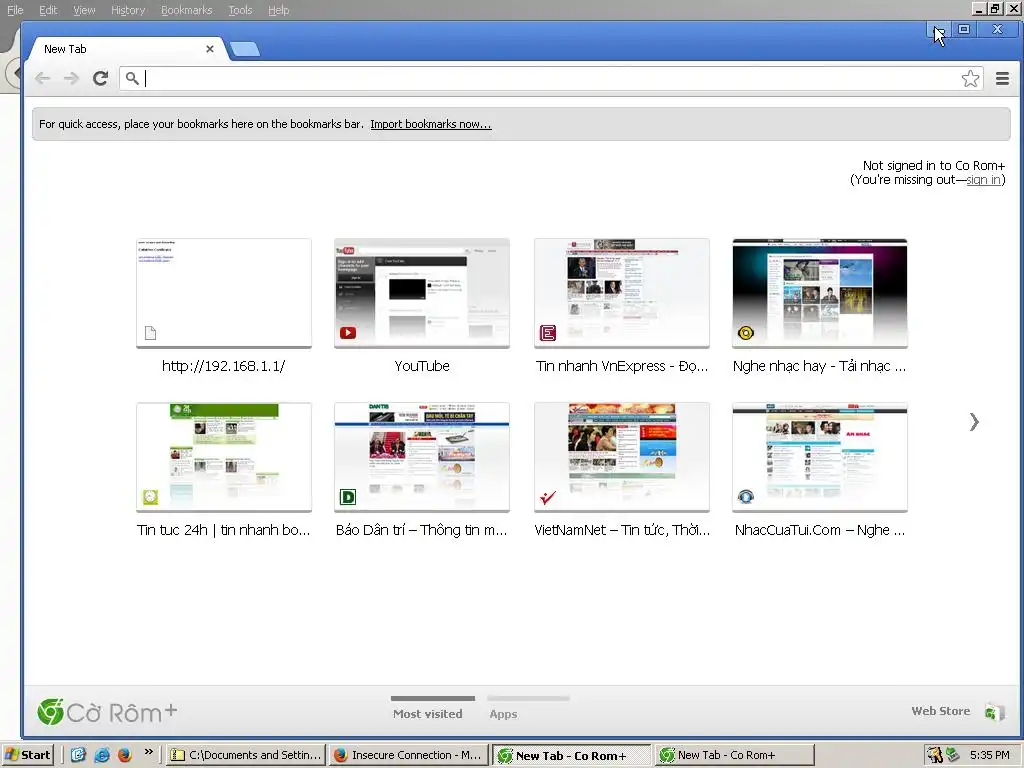Launch Firefox from quick launch bar
This screenshot has width=1024, height=768.
pos(124,755)
